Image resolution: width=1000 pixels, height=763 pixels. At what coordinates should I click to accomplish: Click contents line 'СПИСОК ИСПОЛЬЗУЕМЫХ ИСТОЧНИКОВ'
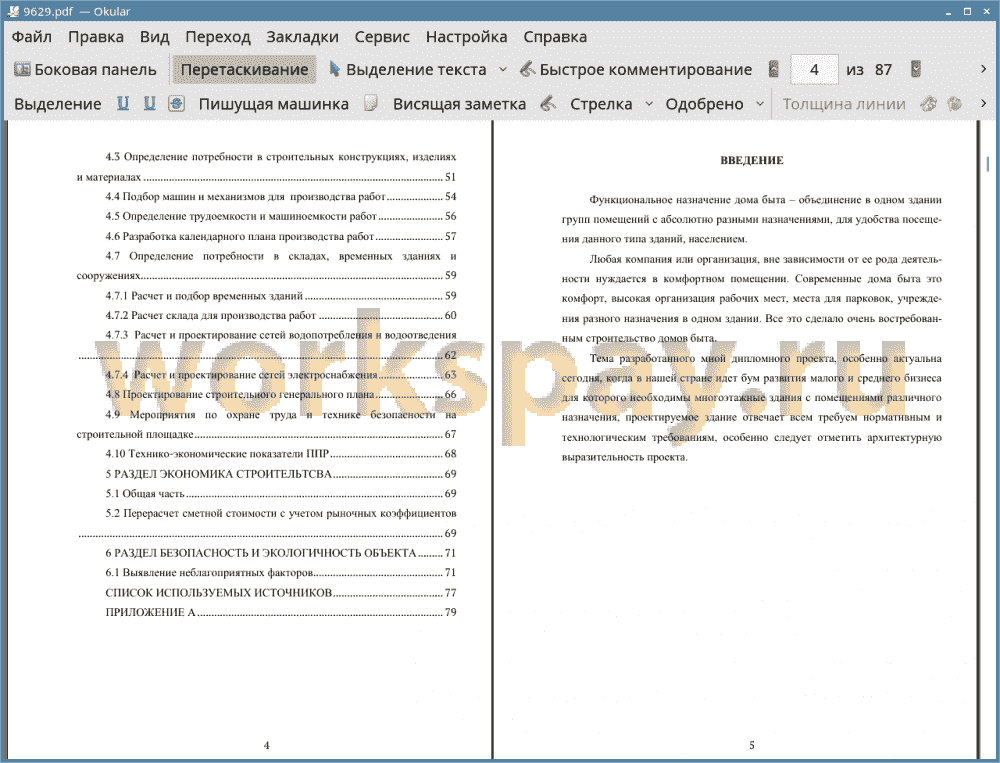(x=281, y=593)
